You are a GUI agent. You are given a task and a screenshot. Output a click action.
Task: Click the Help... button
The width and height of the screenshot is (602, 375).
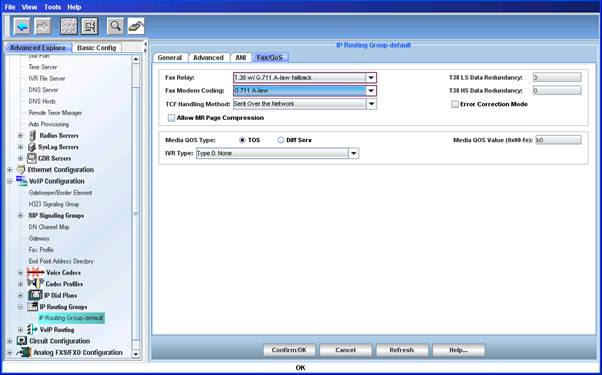[x=458, y=350]
